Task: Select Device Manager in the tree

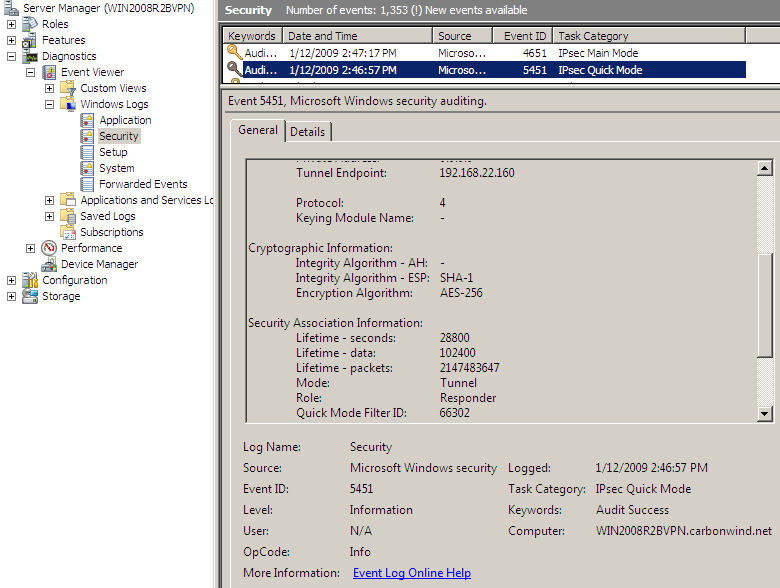Action: pyautogui.click(x=99, y=264)
